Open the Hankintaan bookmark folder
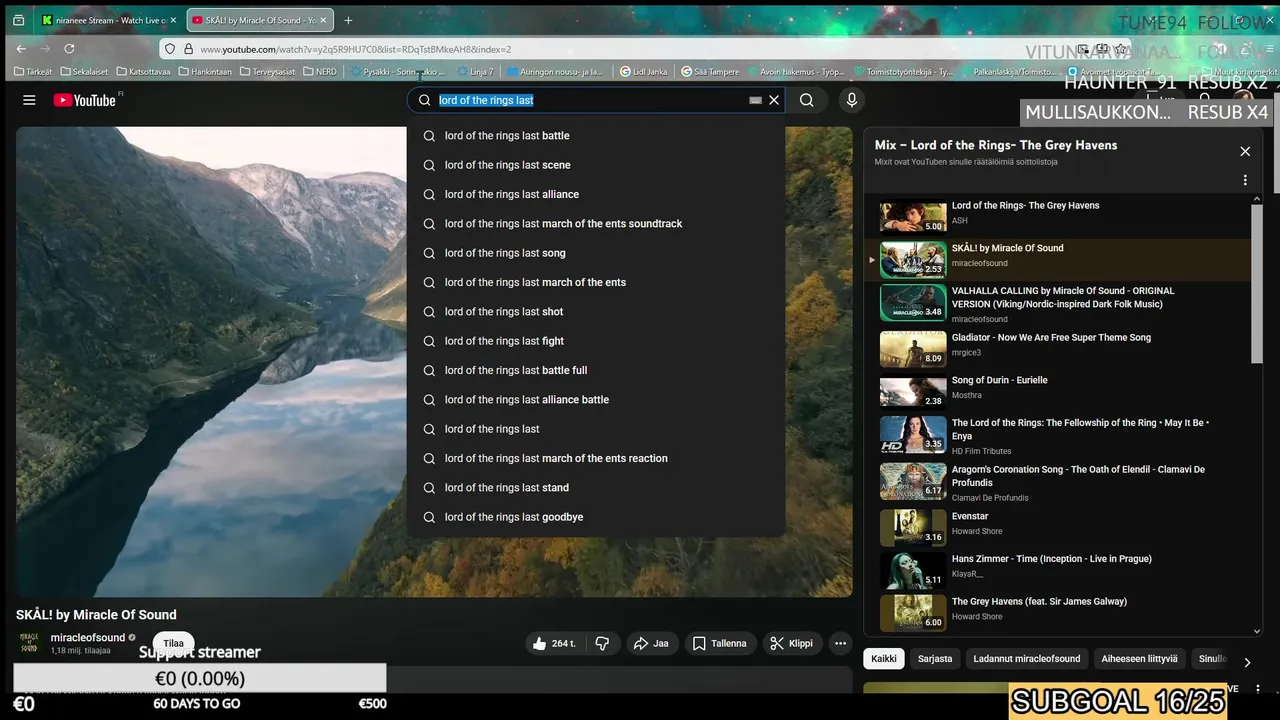Viewport: 1280px width, 720px height. pos(205,72)
